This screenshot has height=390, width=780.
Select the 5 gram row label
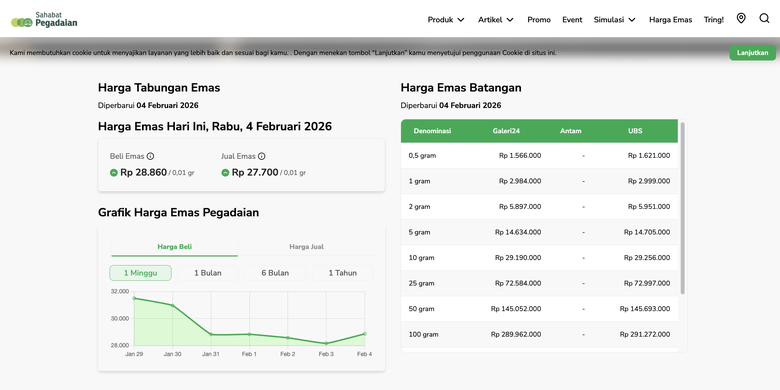pos(420,232)
